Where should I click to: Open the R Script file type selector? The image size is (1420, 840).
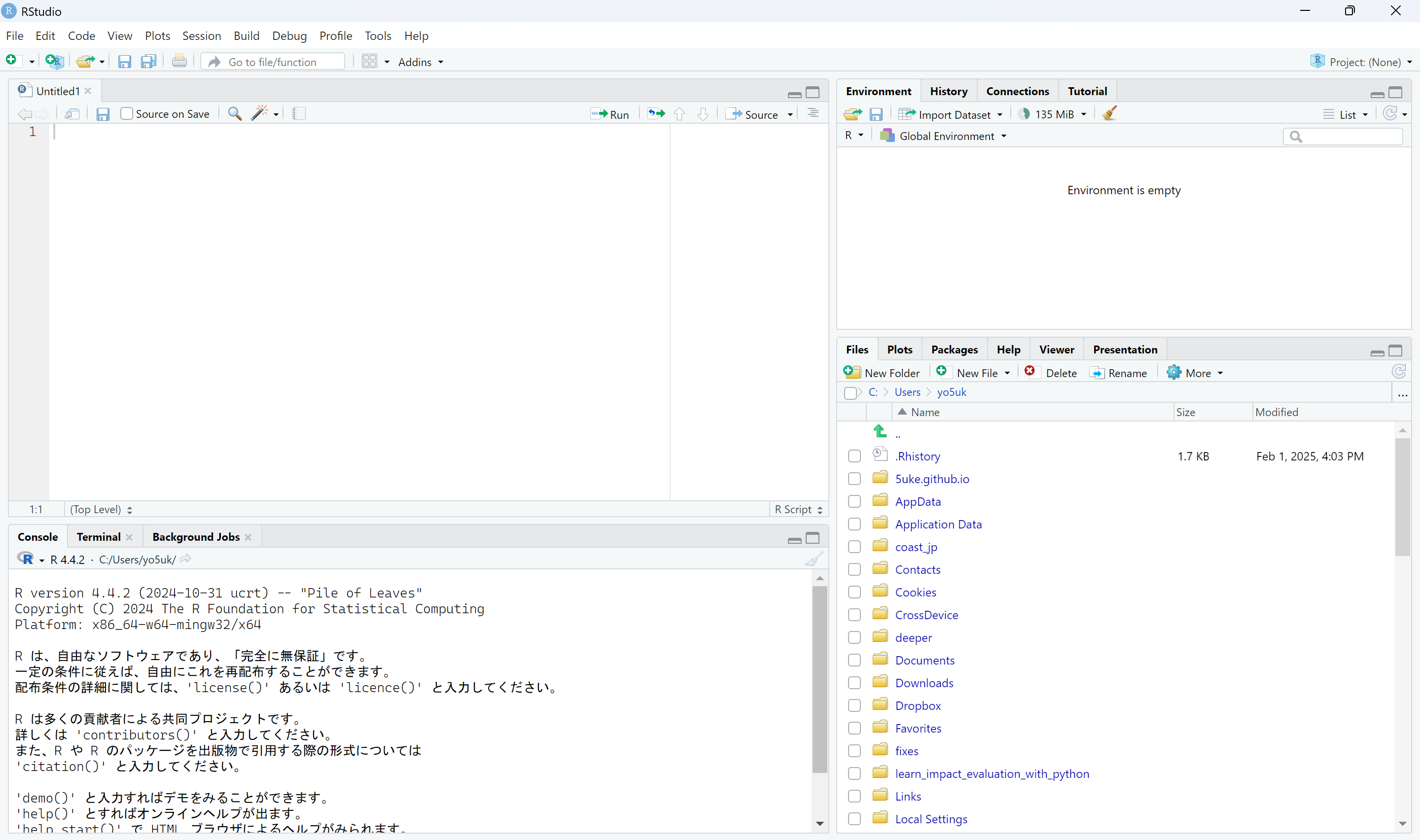point(798,509)
